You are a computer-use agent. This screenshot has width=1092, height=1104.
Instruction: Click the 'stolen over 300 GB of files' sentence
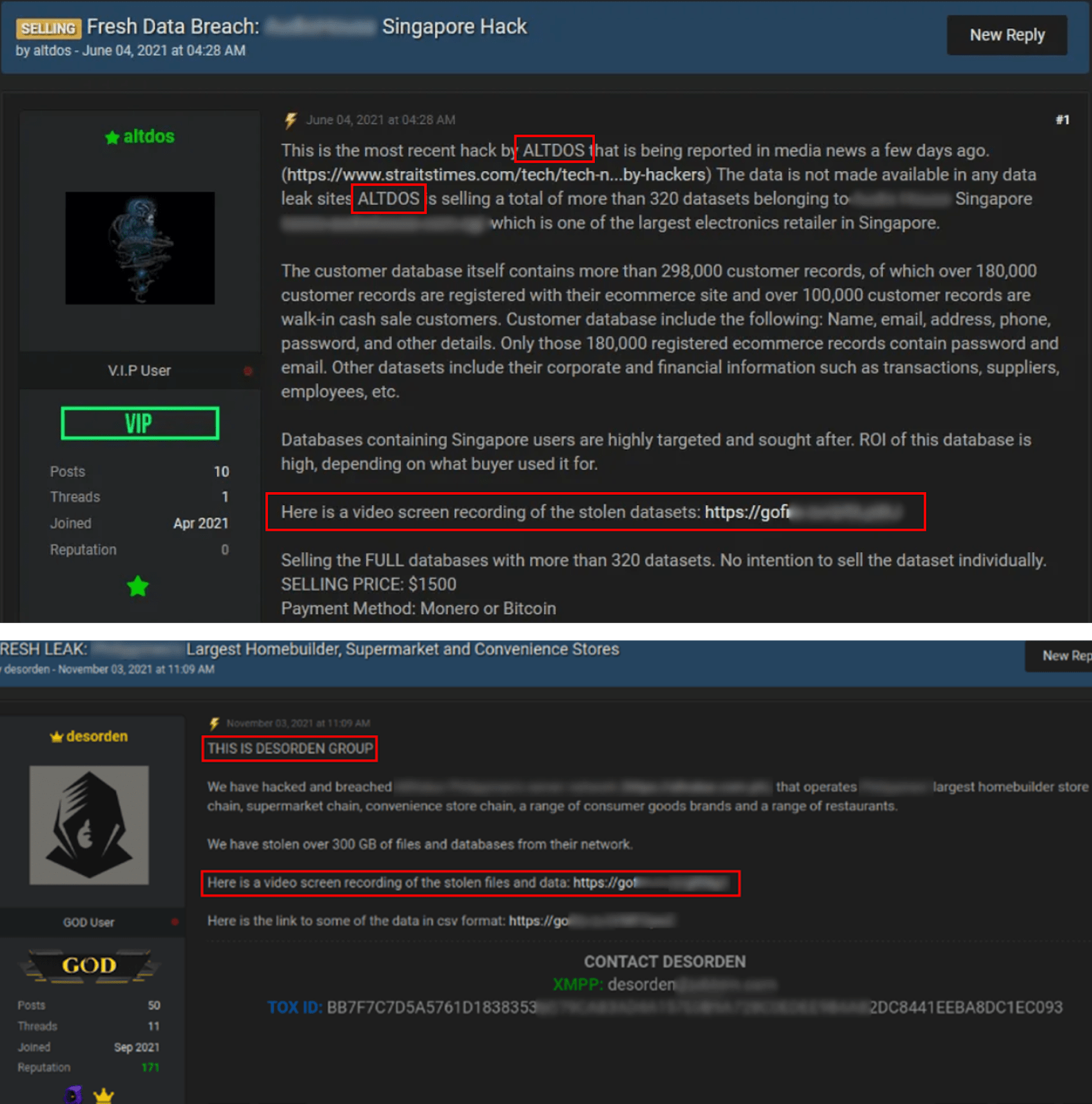click(420, 845)
